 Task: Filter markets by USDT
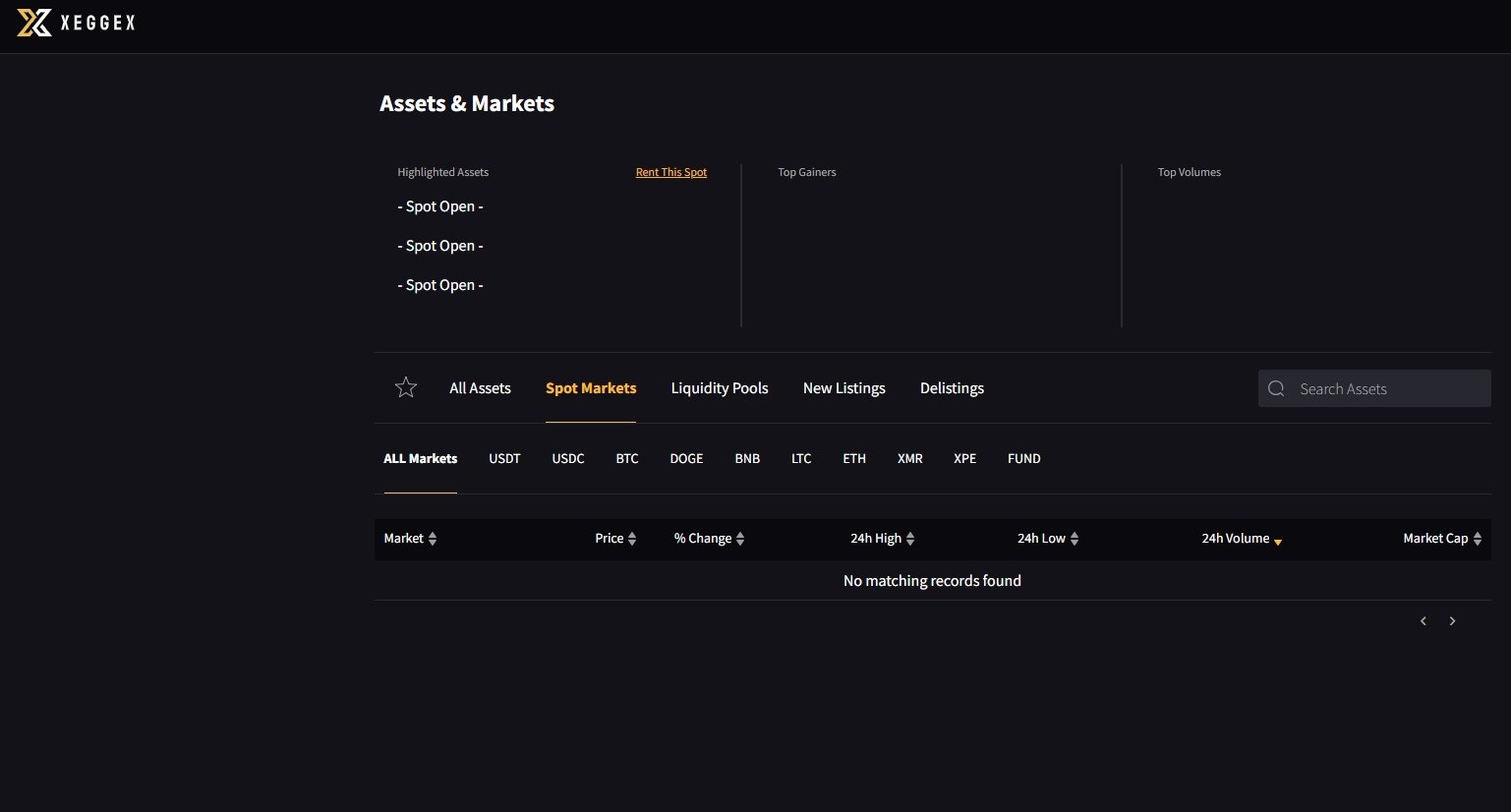[x=504, y=459]
